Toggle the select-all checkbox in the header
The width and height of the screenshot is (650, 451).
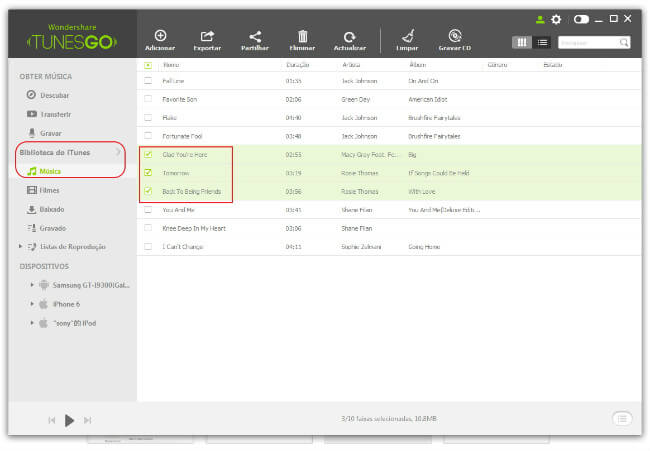(148, 65)
